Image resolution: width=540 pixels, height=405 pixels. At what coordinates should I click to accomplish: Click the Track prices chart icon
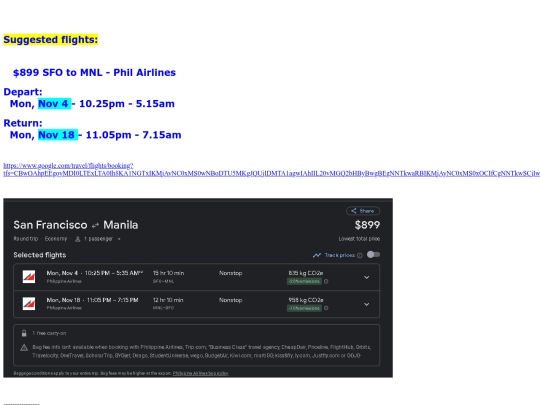[x=317, y=255]
